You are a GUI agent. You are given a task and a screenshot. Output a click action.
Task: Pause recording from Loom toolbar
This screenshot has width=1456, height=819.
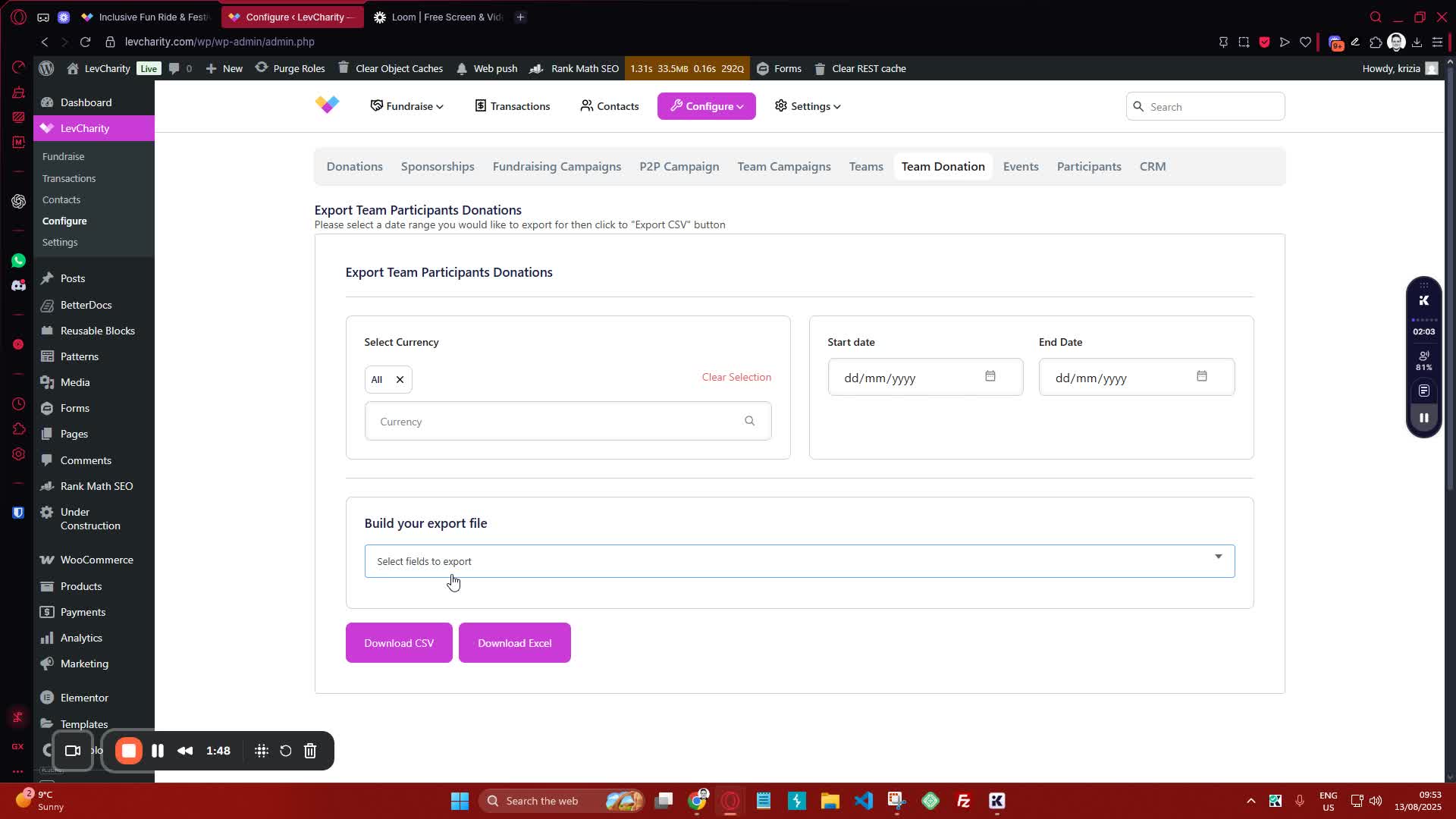[x=158, y=751]
